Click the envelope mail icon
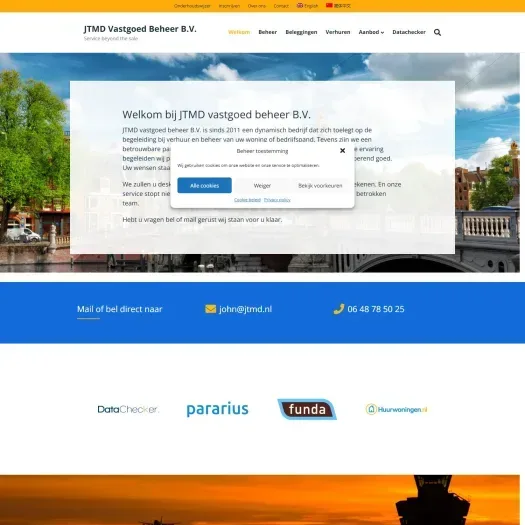Viewport: 525px width, 525px height. pyautogui.click(x=210, y=309)
